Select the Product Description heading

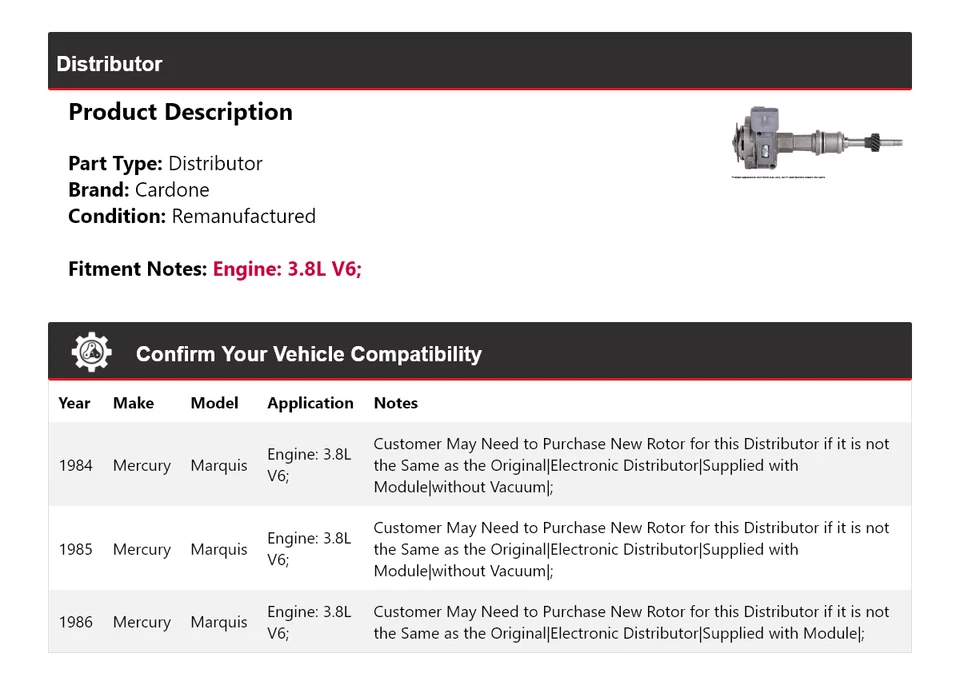pyautogui.click(x=180, y=112)
